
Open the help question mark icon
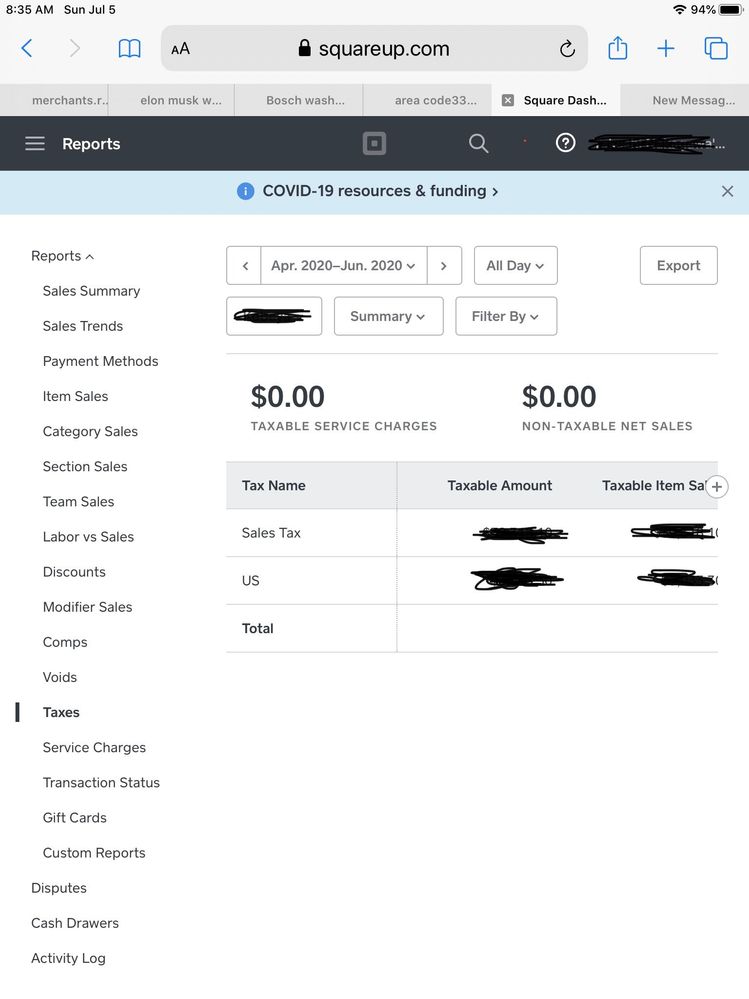pos(565,143)
